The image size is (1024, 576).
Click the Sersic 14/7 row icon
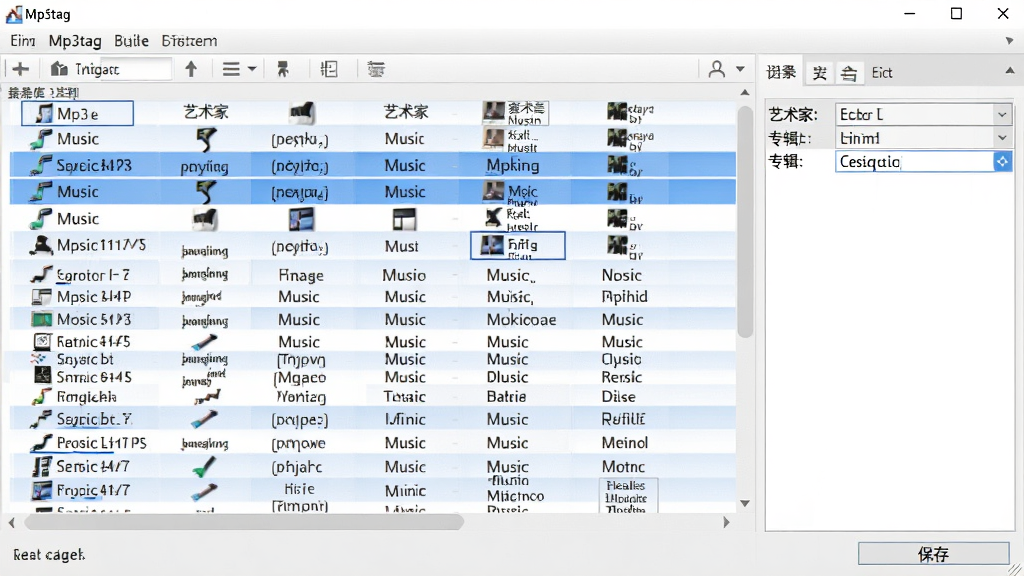click(42, 466)
